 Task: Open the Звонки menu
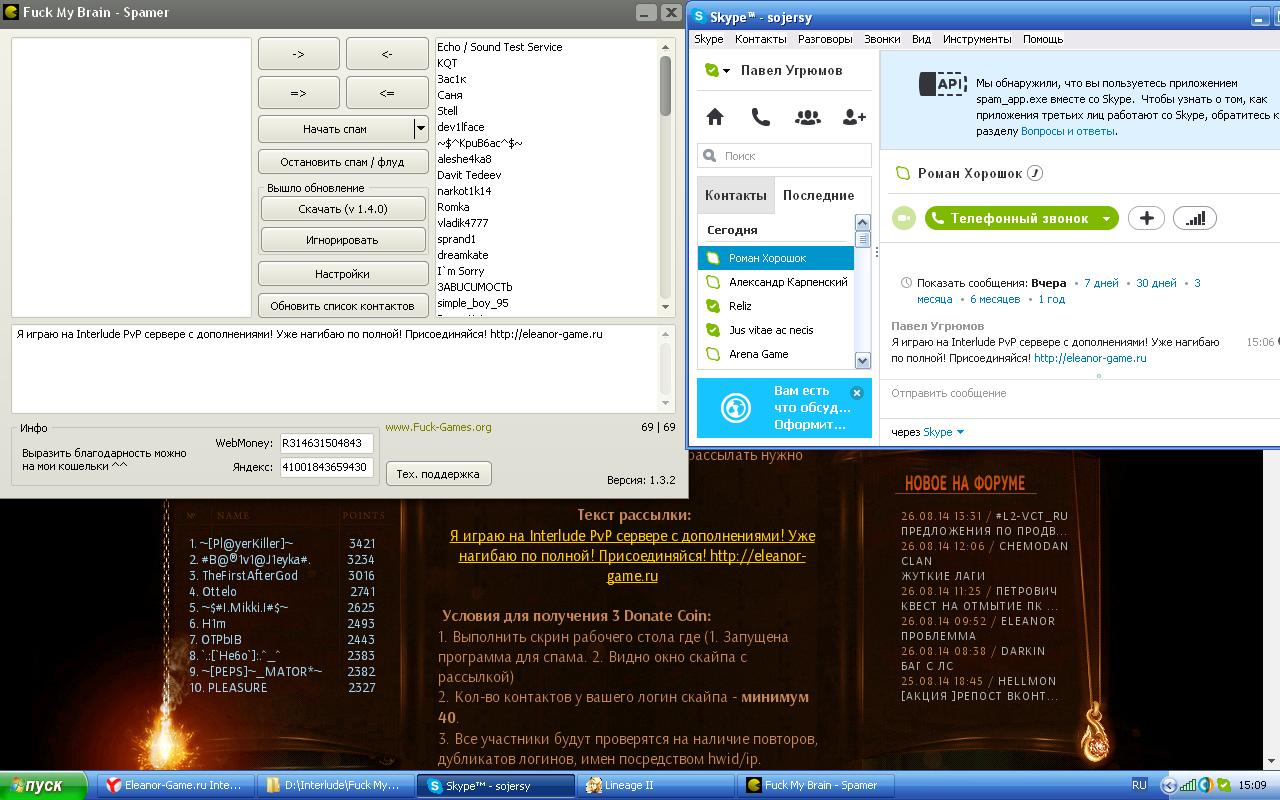pos(882,39)
